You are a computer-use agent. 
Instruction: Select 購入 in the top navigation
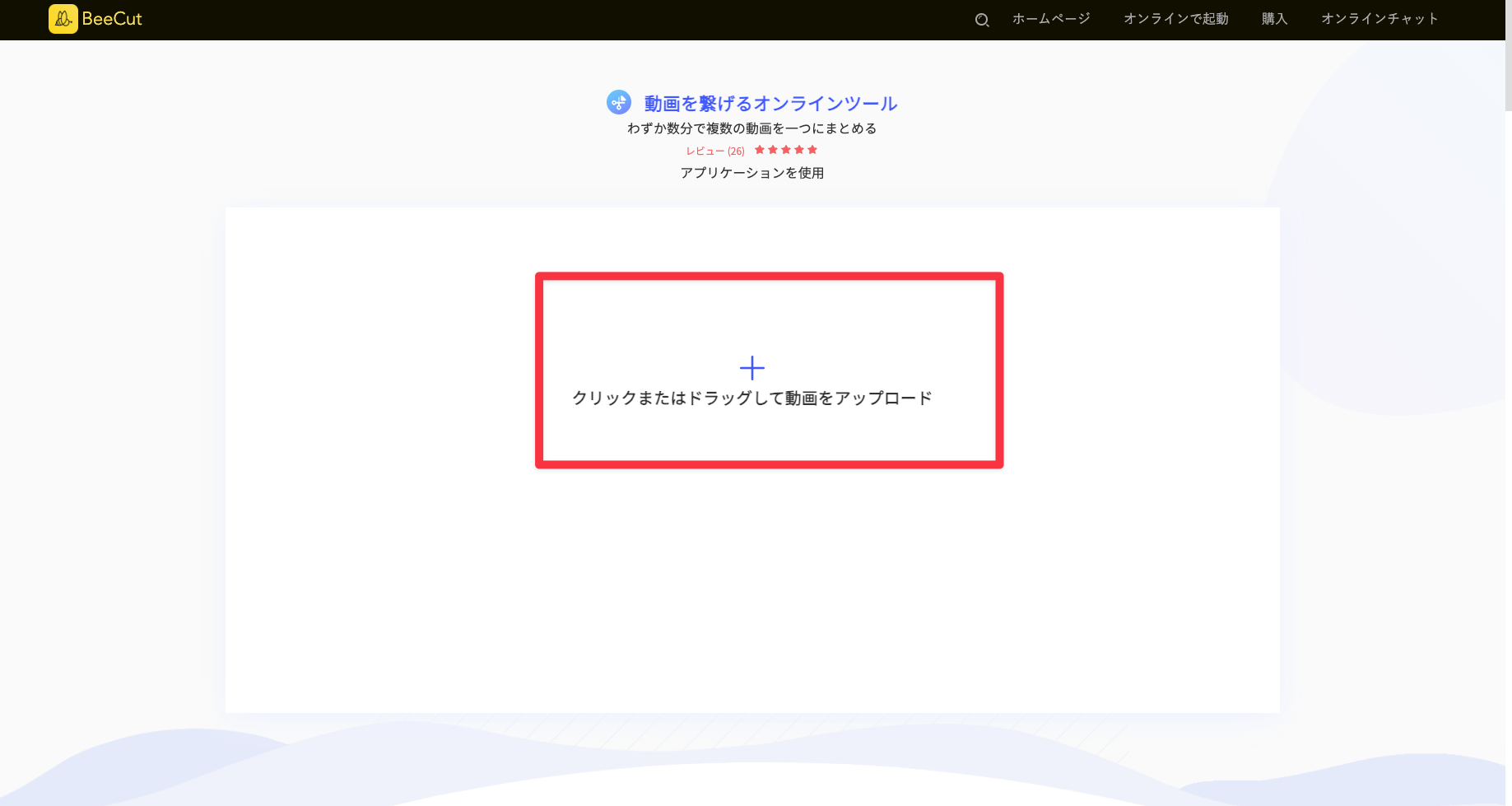pos(1274,19)
